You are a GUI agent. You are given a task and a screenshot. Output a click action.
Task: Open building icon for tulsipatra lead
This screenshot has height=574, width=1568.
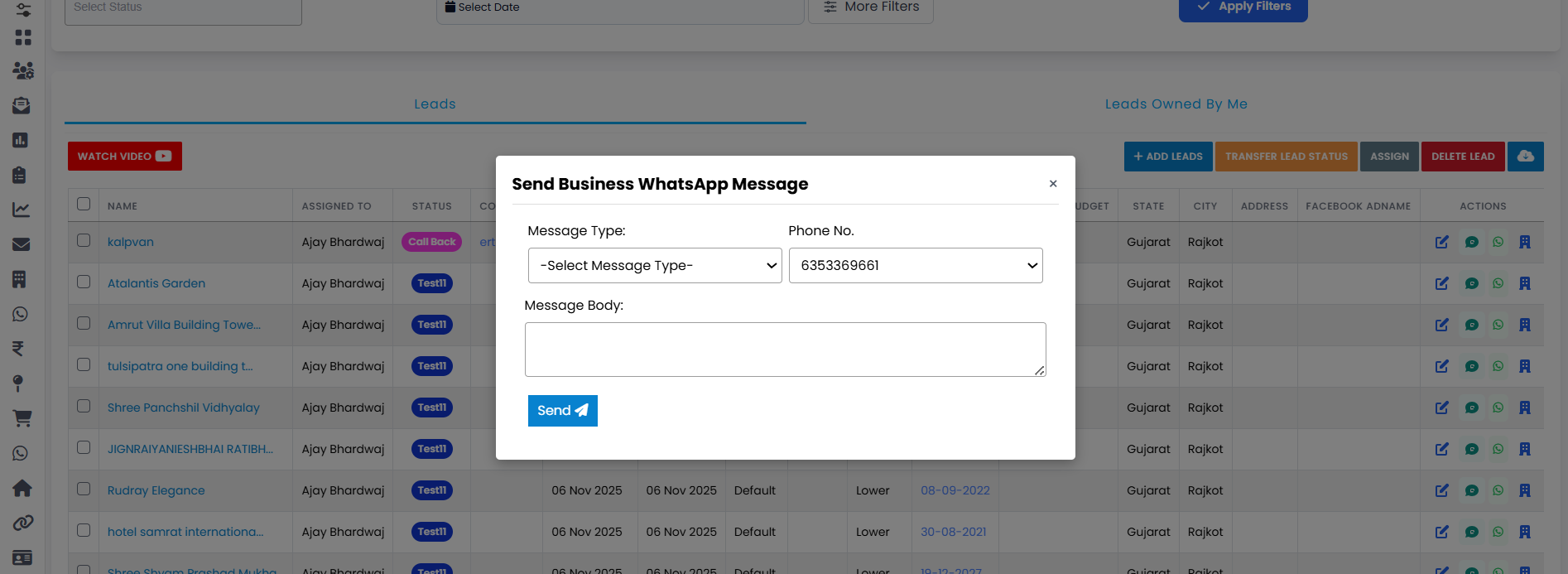(1524, 366)
